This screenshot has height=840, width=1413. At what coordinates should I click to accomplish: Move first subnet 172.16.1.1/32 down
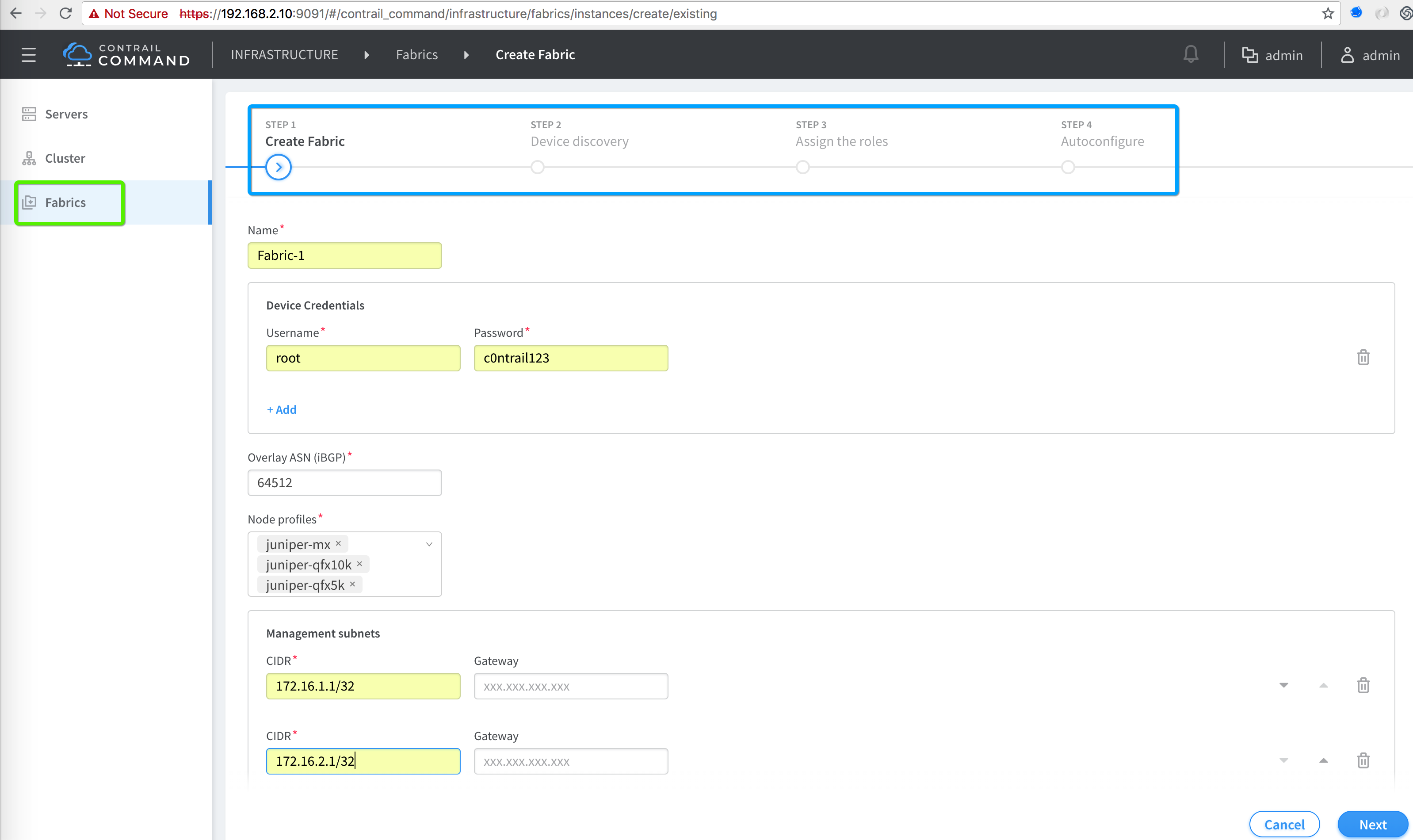[x=1283, y=685]
